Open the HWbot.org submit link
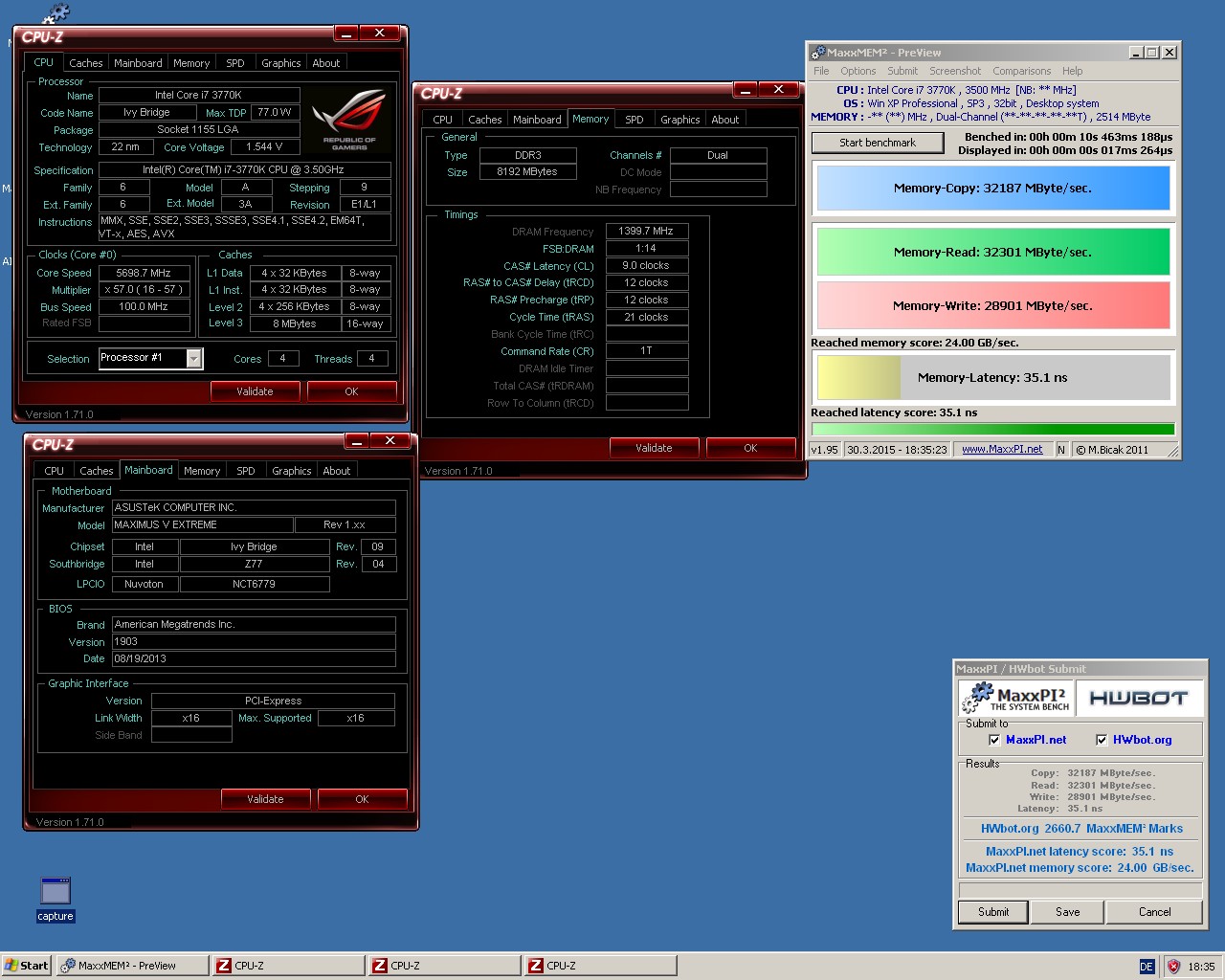Viewport: 1225px width, 980px height. (x=1142, y=740)
